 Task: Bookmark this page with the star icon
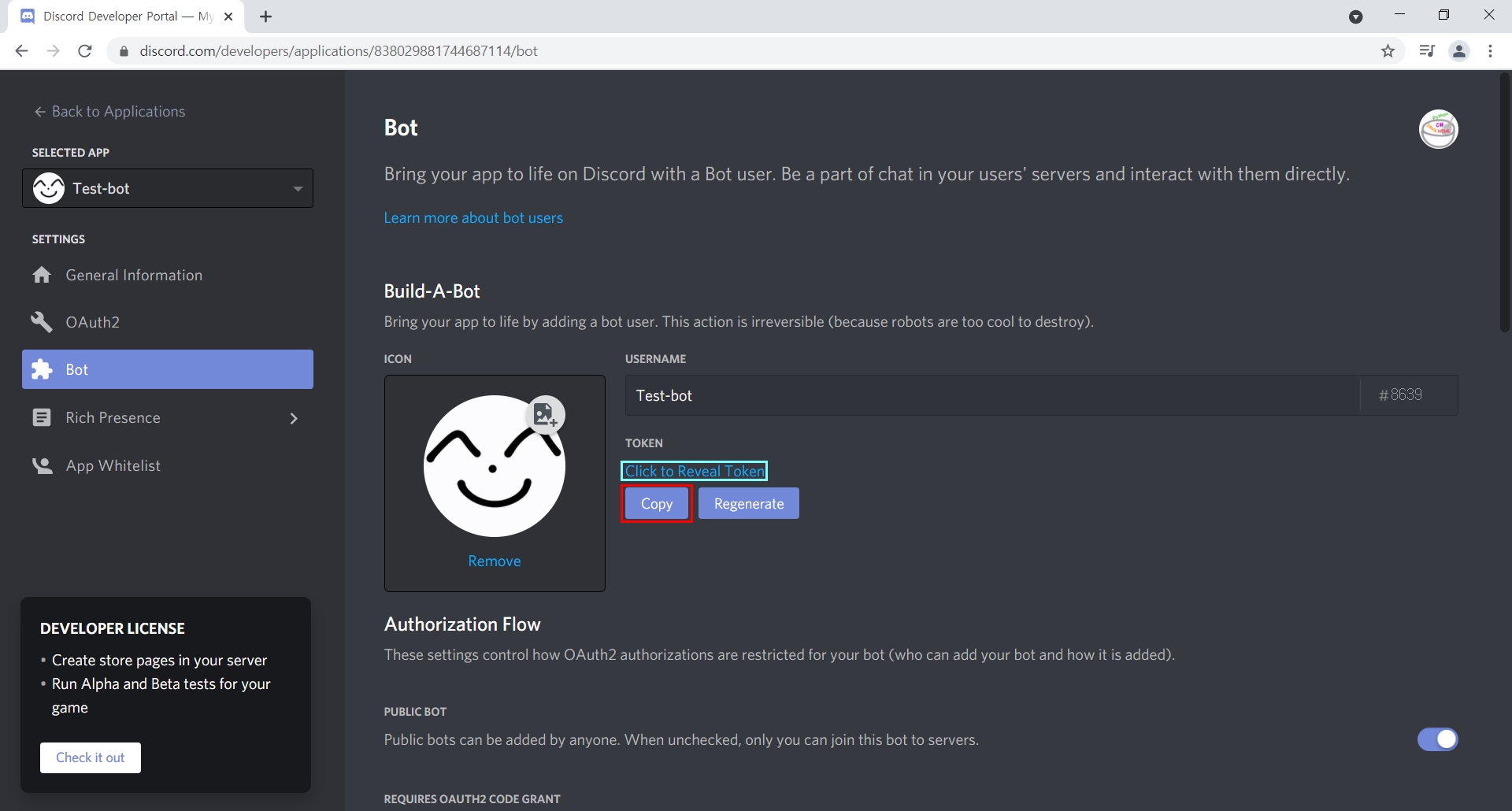coord(1388,51)
